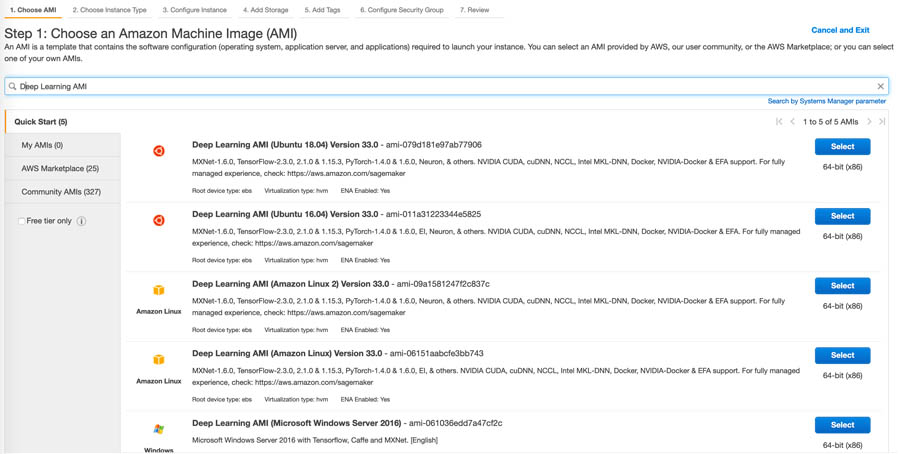This screenshot has width=900, height=454.
Task: Select the Microsoft Windows Server 2016 AMI
Action: point(842,425)
